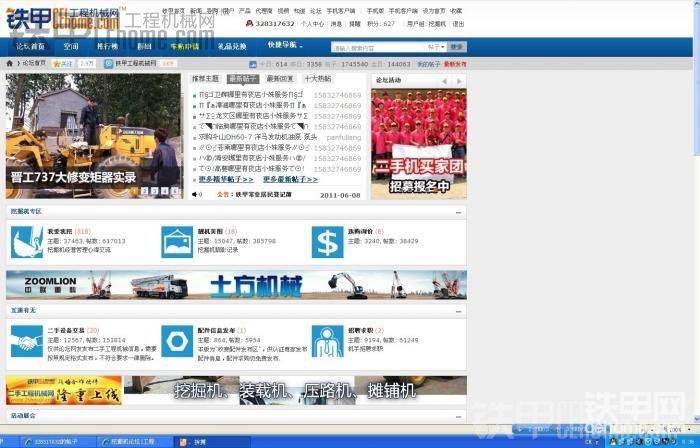Click the speaker announcement icon

195,195
